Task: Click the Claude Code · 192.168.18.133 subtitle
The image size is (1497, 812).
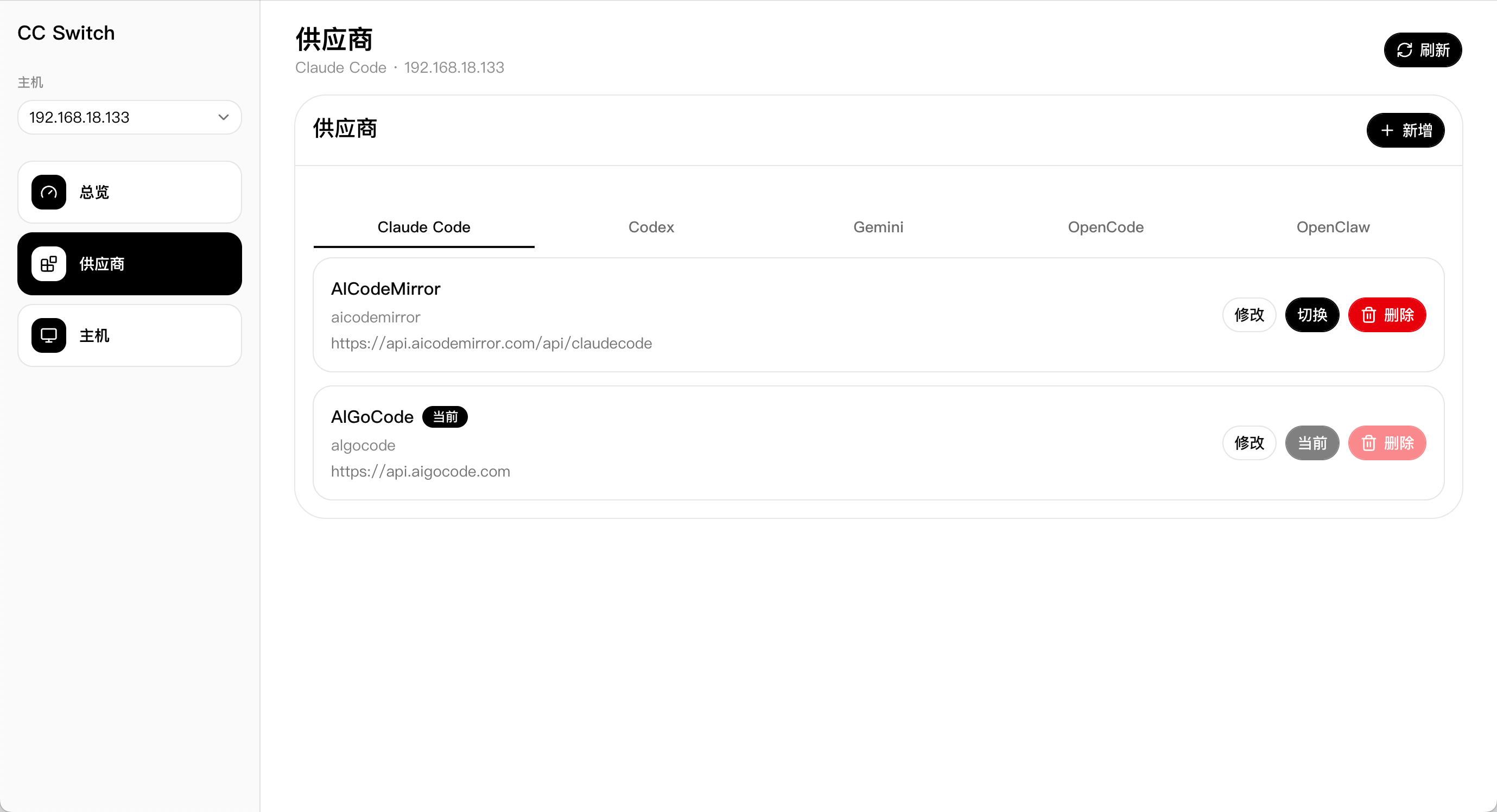Action: [x=399, y=67]
